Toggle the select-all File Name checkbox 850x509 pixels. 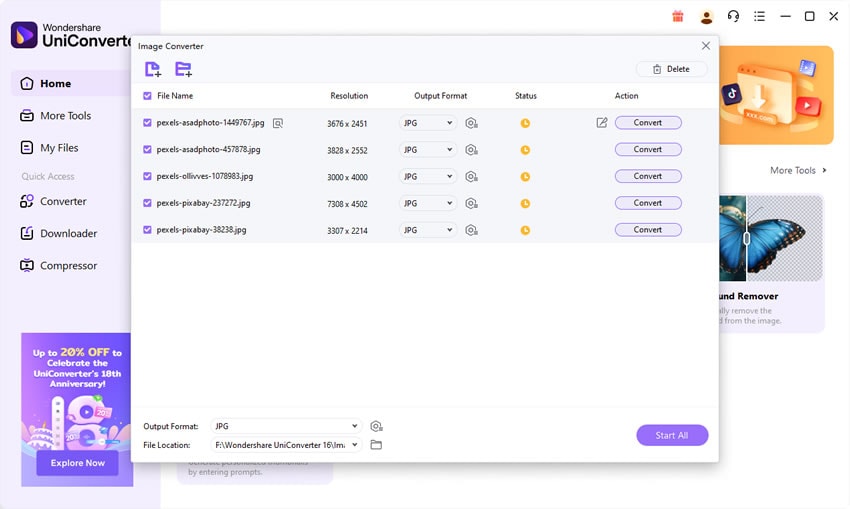tap(147, 96)
